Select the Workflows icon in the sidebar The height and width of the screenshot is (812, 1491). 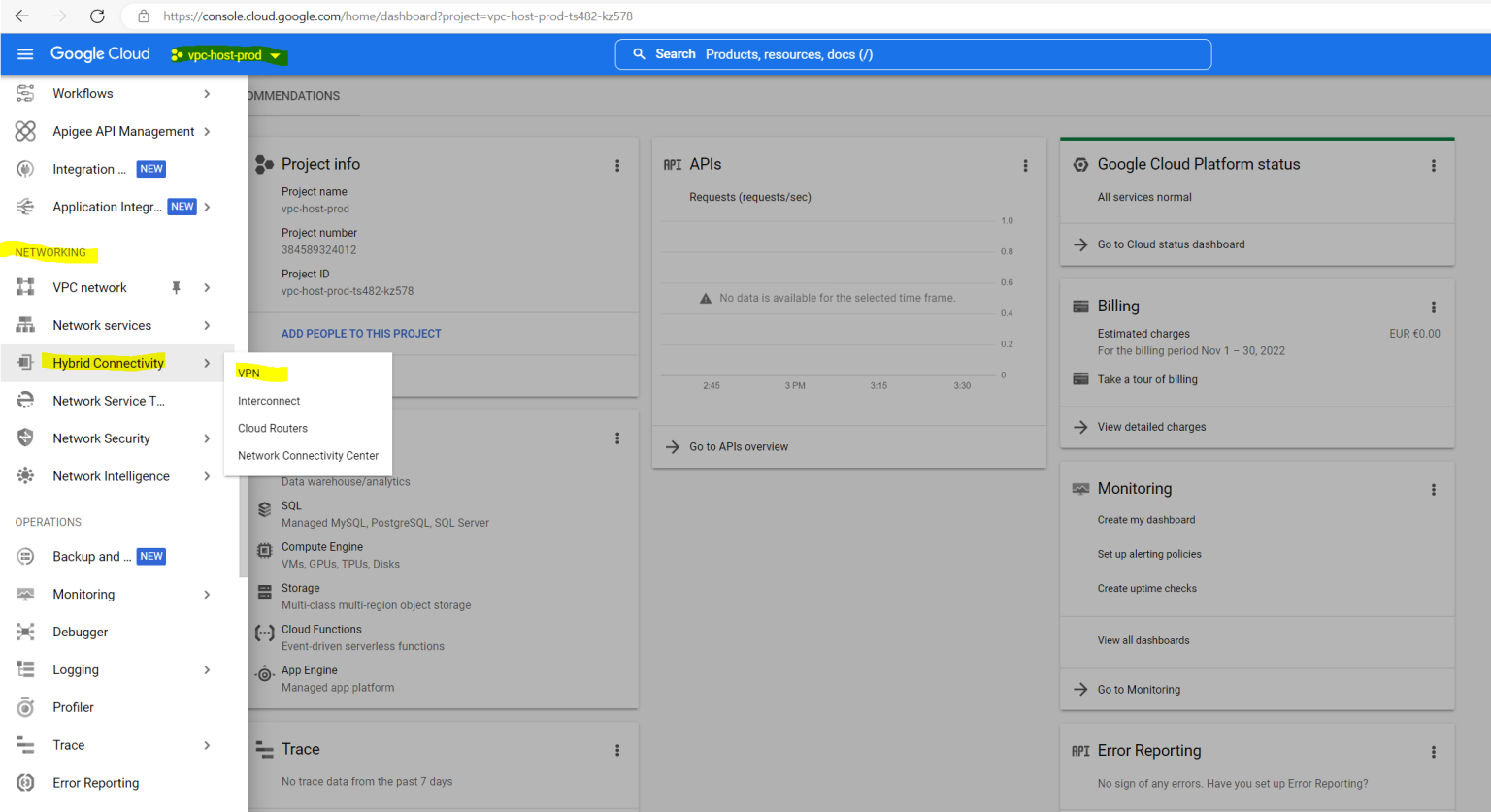point(25,93)
